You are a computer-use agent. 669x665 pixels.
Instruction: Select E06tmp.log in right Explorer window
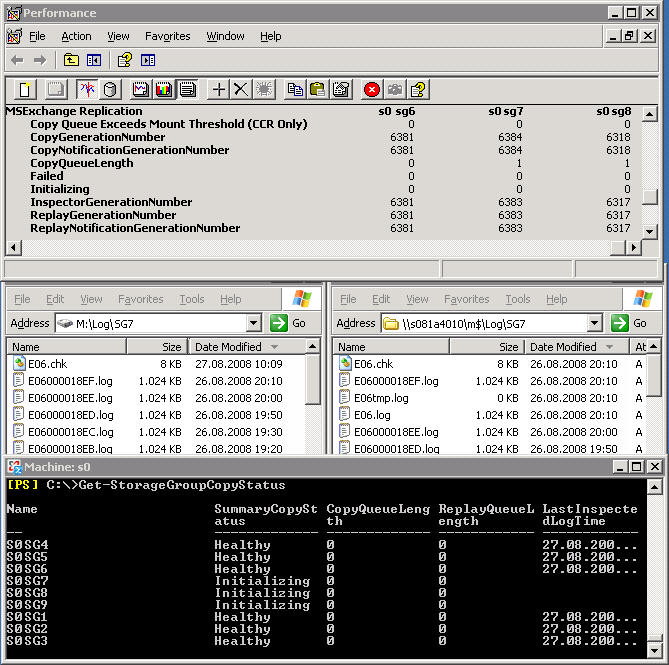(381, 398)
